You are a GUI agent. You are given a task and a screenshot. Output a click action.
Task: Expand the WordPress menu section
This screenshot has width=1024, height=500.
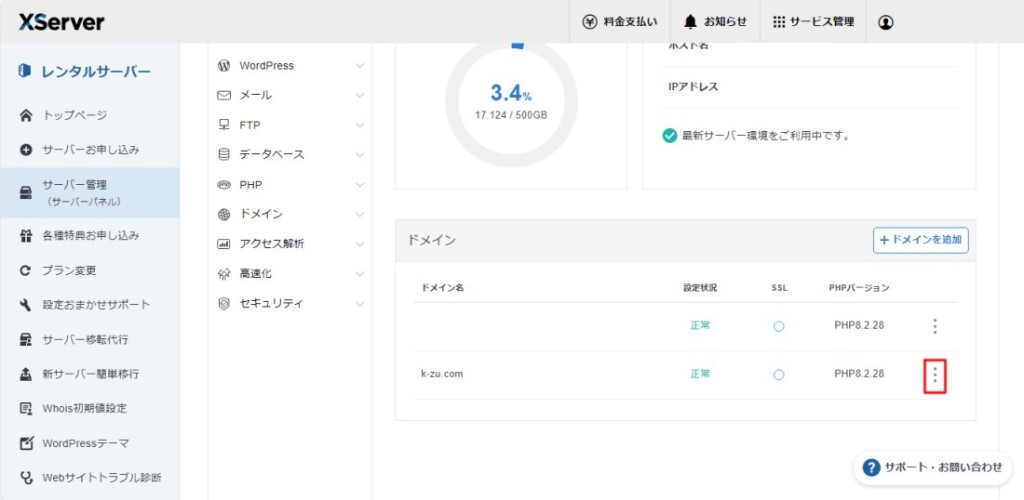click(290, 66)
